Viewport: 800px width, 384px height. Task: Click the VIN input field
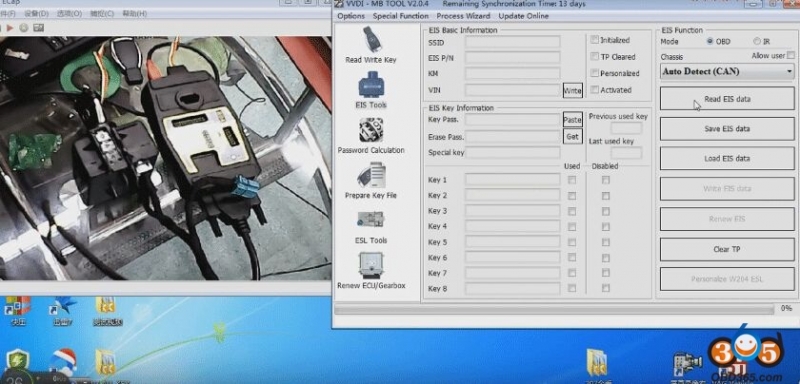(x=512, y=90)
